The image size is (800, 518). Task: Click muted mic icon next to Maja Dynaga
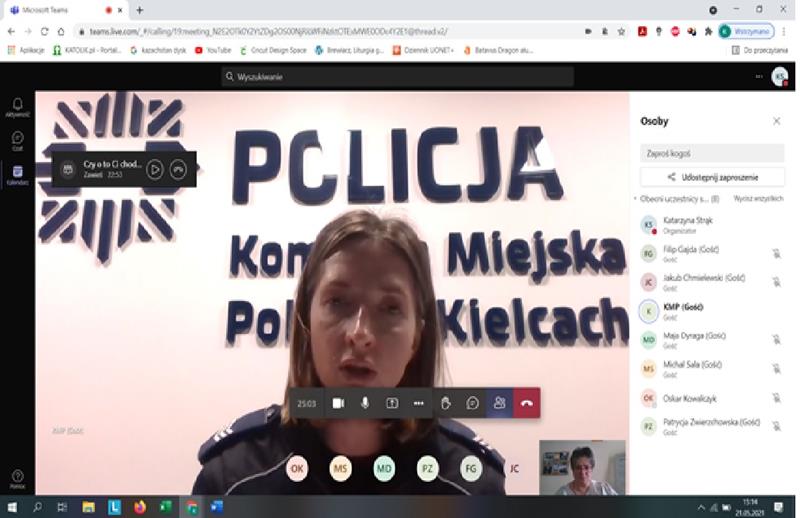777,339
